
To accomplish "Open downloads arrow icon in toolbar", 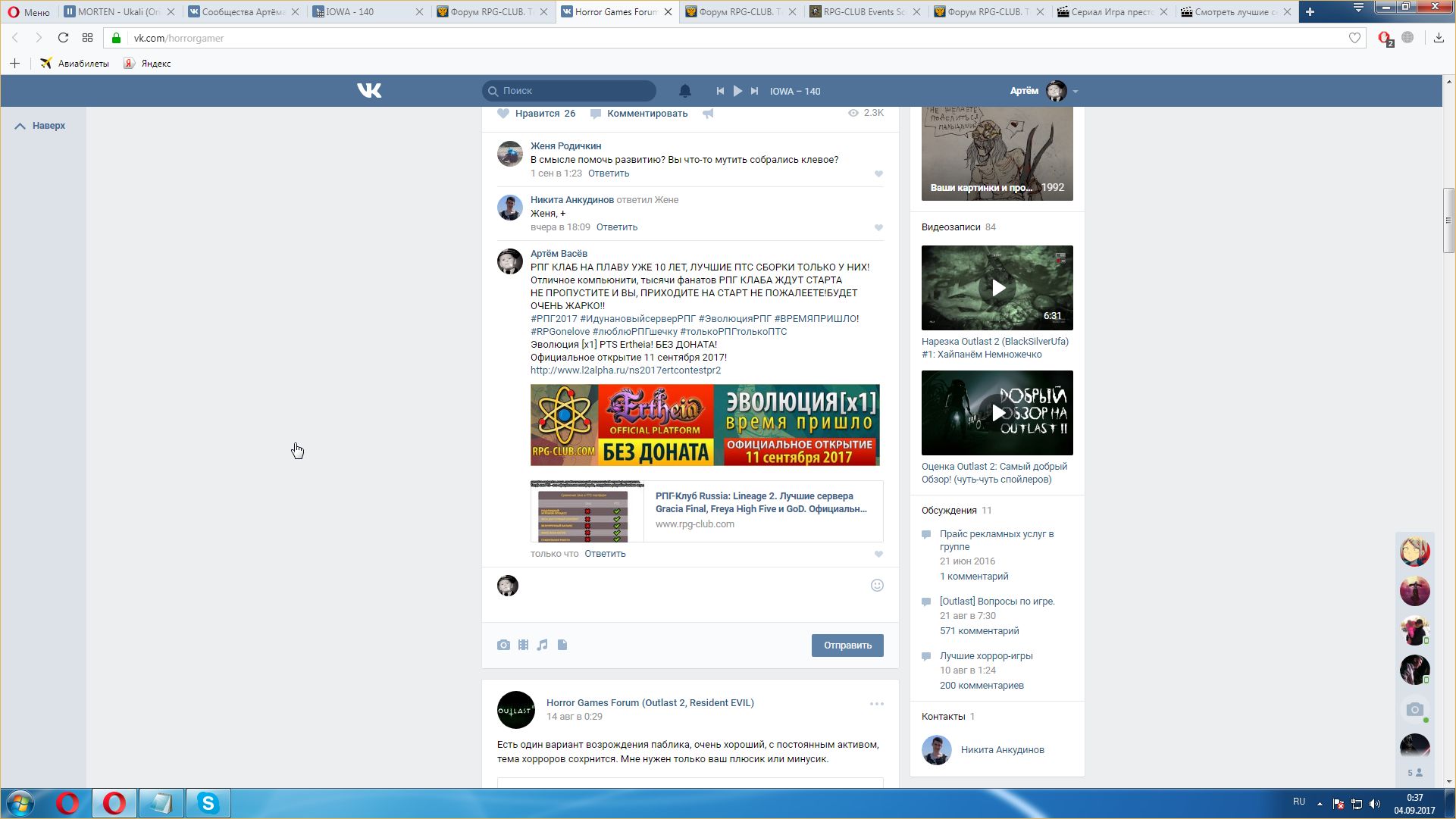I will point(1439,38).
